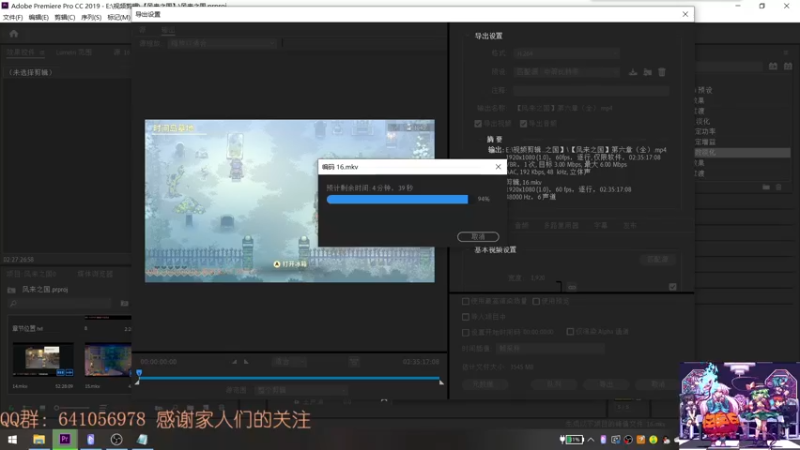Switch to the 音频 audio tab
This screenshot has width=800, height=450.
coord(521,226)
